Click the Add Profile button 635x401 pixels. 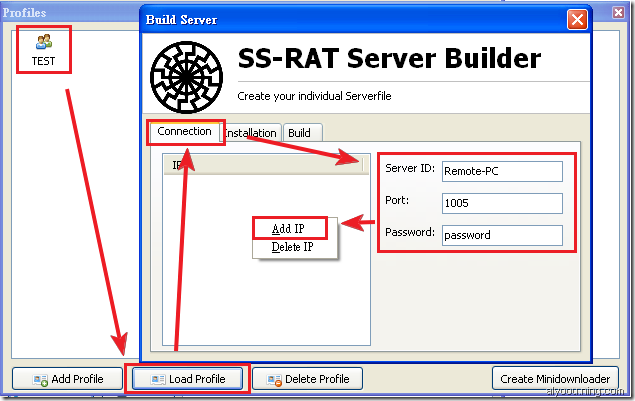67,379
